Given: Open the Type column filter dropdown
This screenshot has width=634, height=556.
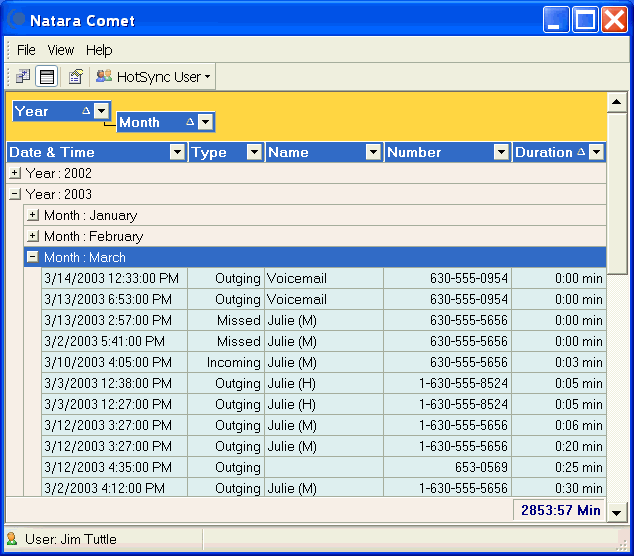Looking at the screenshot, I should [x=254, y=153].
